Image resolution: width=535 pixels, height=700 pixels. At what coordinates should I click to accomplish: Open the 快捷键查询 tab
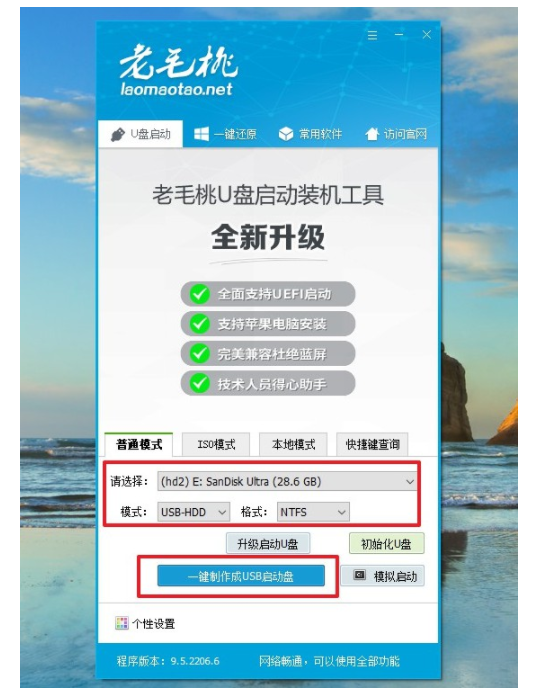372,445
